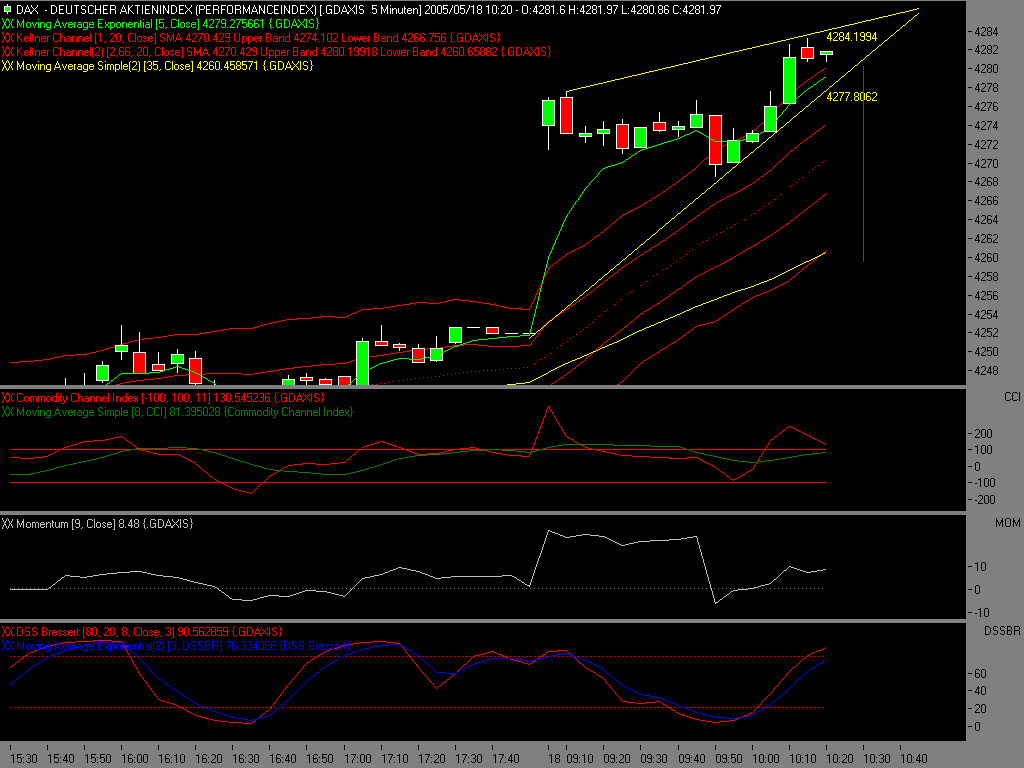Click the tall green candle at 17:00
The image size is (1024, 768).
(x=362, y=362)
